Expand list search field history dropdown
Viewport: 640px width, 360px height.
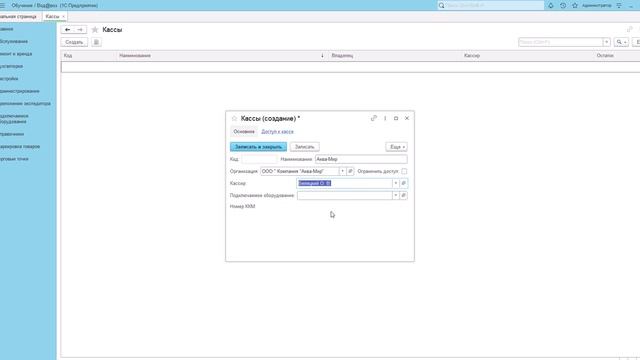[607, 42]
